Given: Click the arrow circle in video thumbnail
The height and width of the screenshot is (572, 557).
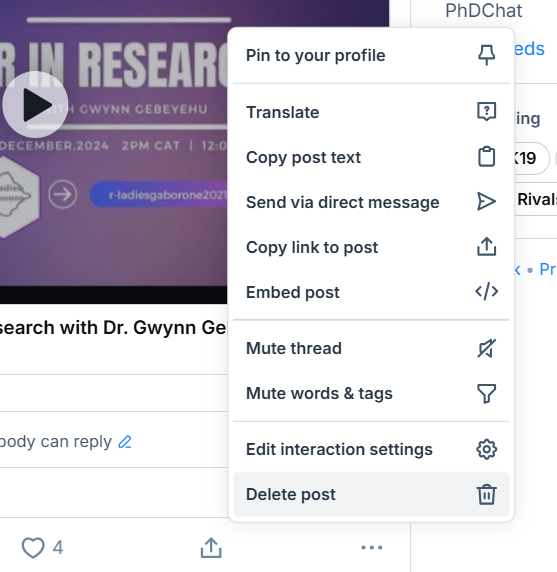Looking at the screenshot, I should pyautogui.click(x=63, y=194).
